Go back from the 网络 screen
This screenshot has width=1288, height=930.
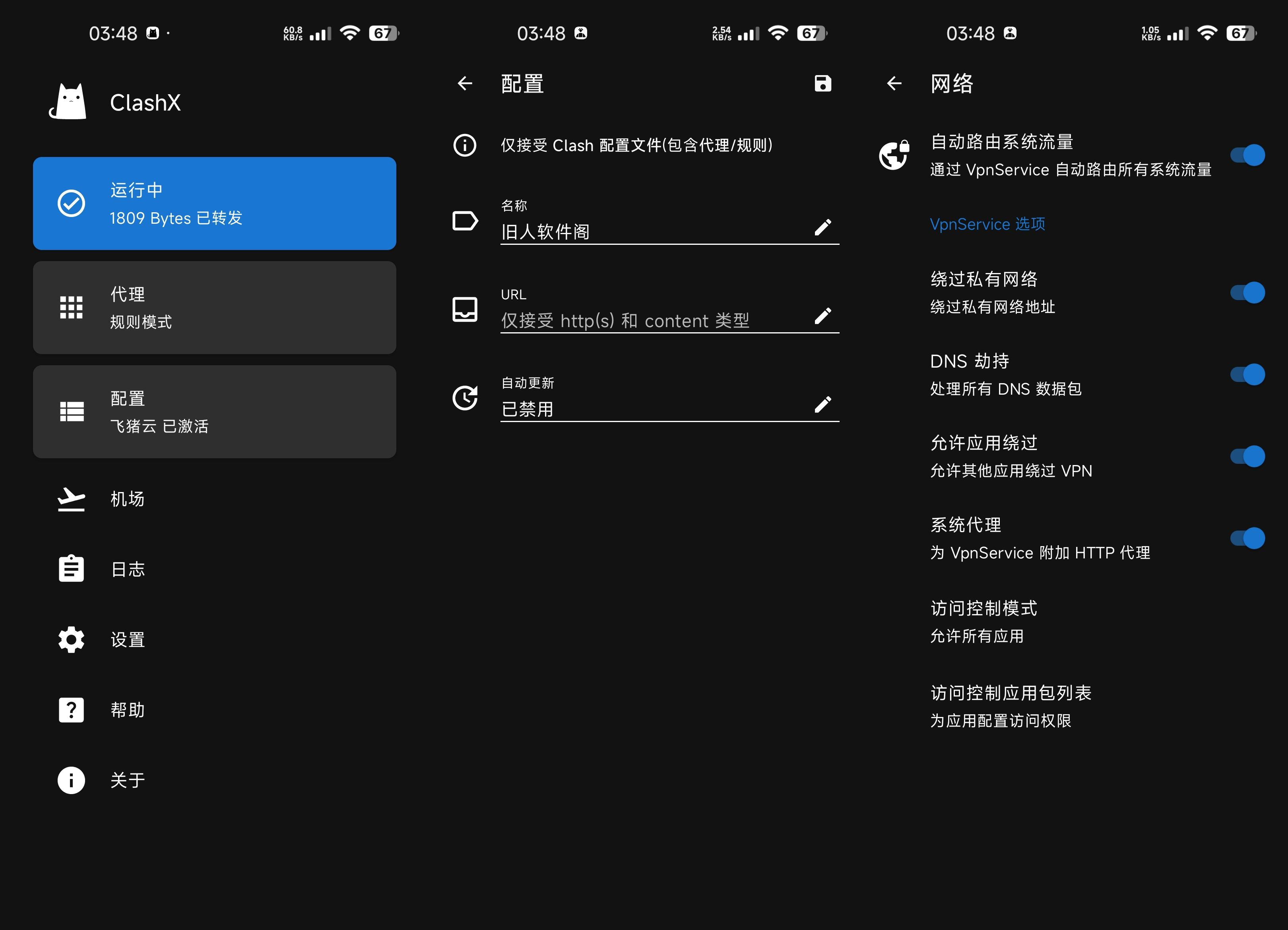pyautogui.click(x=894, y=83)
